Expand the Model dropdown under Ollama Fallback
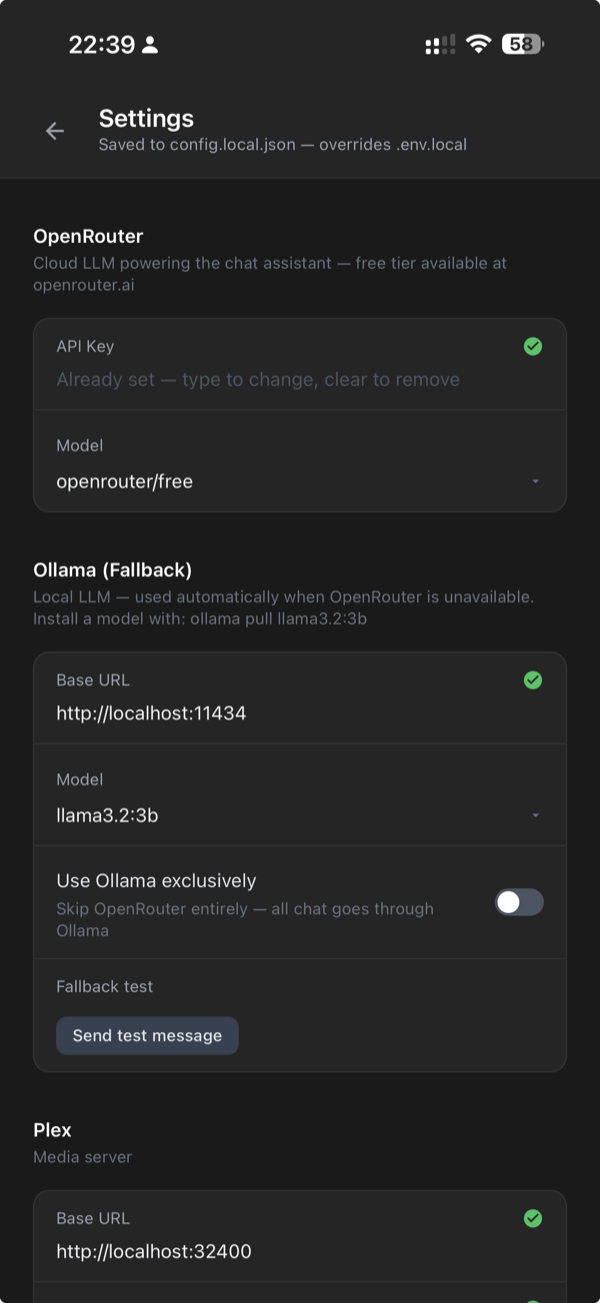Image resolution: width=600 pixels, height=1303 pixels. pos(537,815)
